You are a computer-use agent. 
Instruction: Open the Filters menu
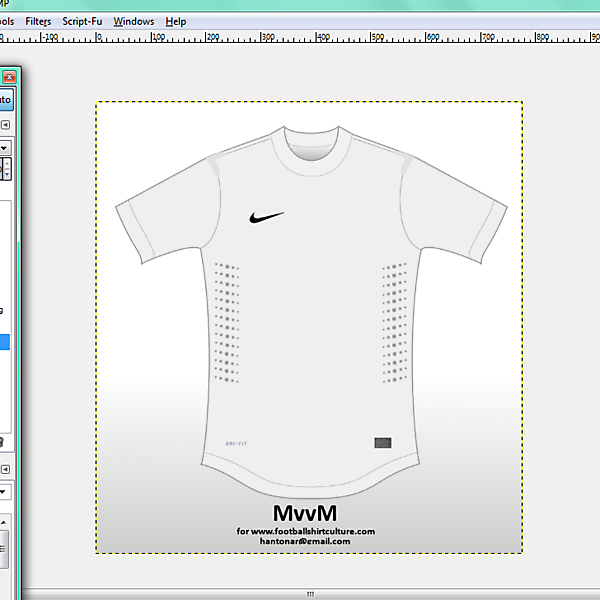tap(38, 21)
